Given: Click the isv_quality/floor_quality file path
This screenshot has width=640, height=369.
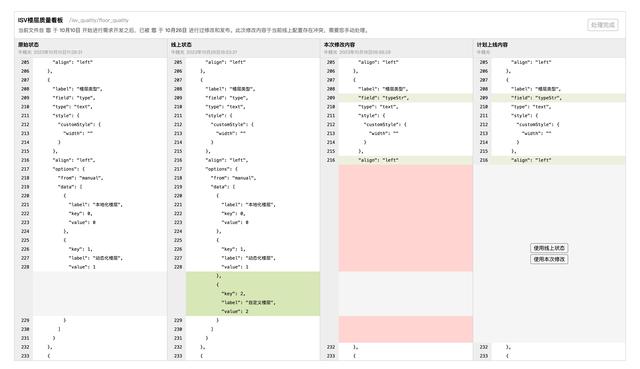Looking at the screenshot, I should 99,20.
